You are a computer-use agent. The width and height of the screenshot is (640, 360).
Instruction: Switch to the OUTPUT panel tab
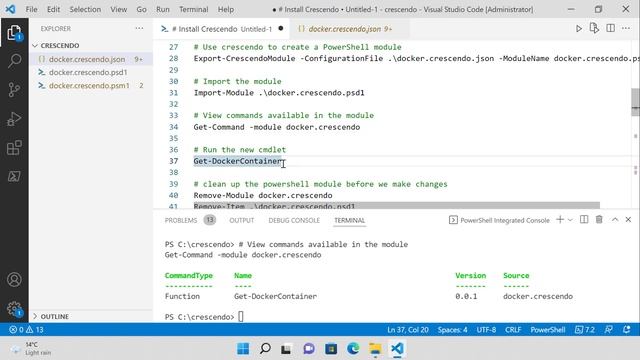click(x=242, y=220)
